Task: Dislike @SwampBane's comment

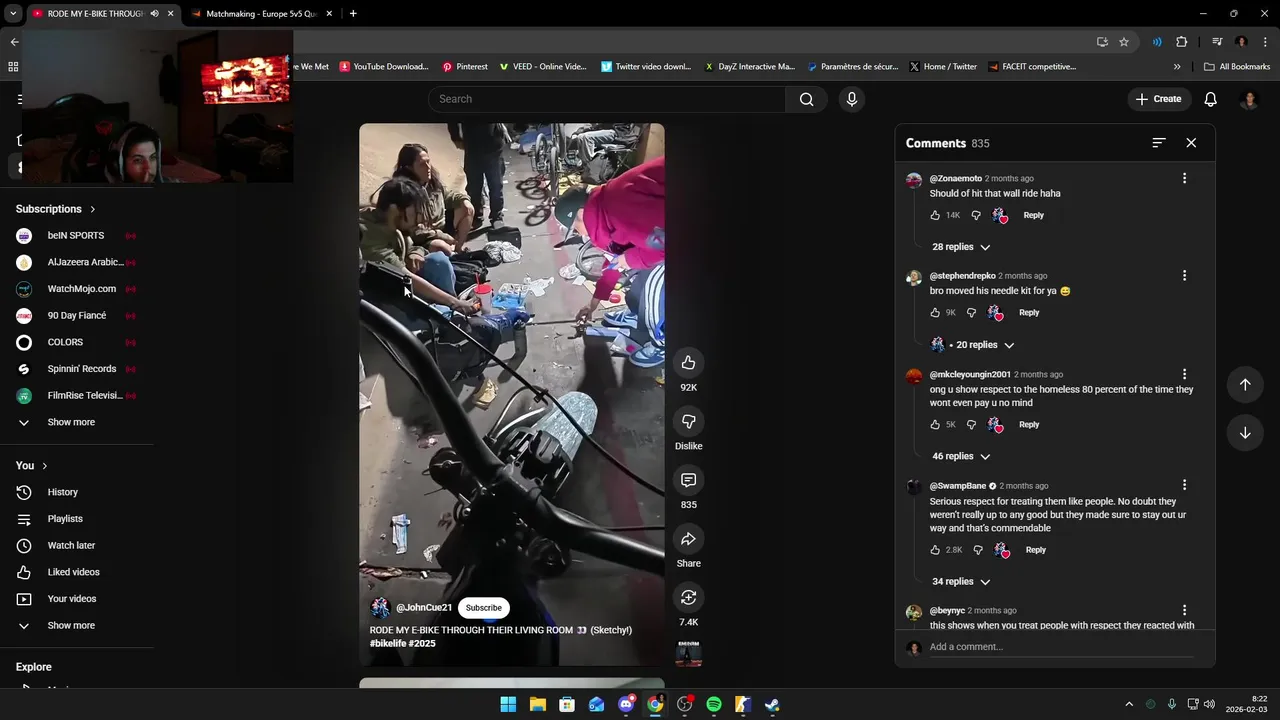Action: click(978, 549)
